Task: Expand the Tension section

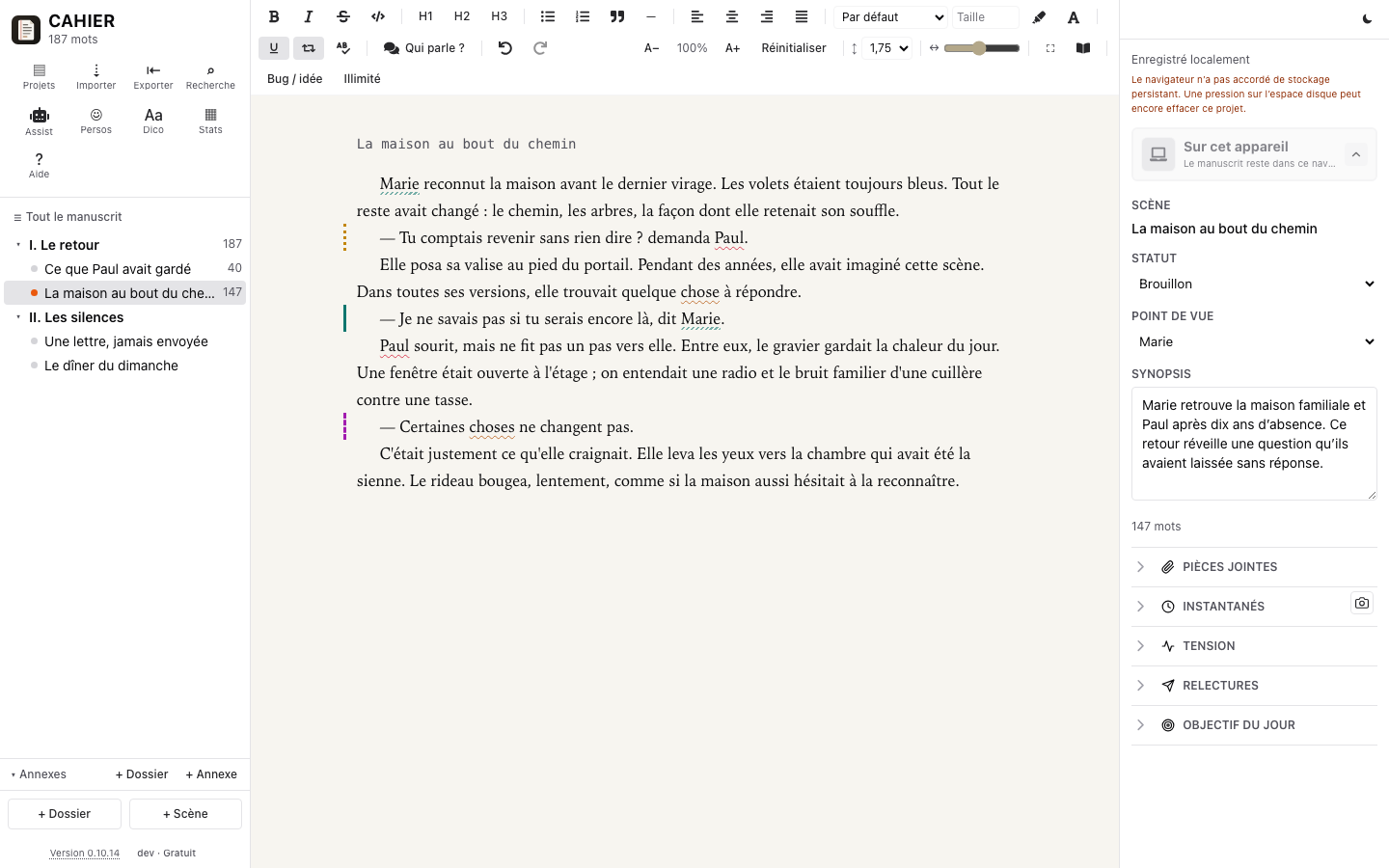Action: (1254, 646)
